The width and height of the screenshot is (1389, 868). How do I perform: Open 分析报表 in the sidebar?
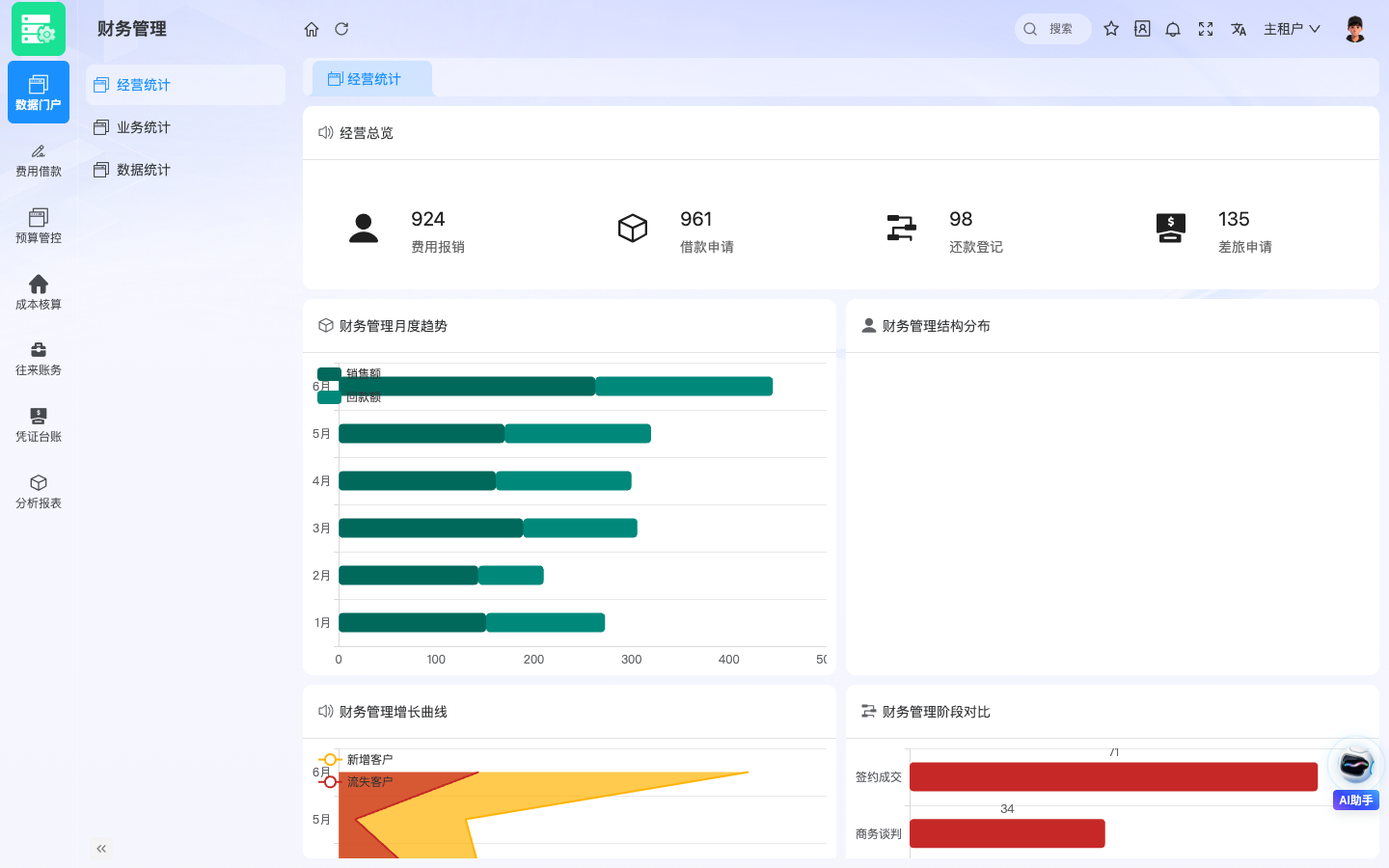pos(39,492)
